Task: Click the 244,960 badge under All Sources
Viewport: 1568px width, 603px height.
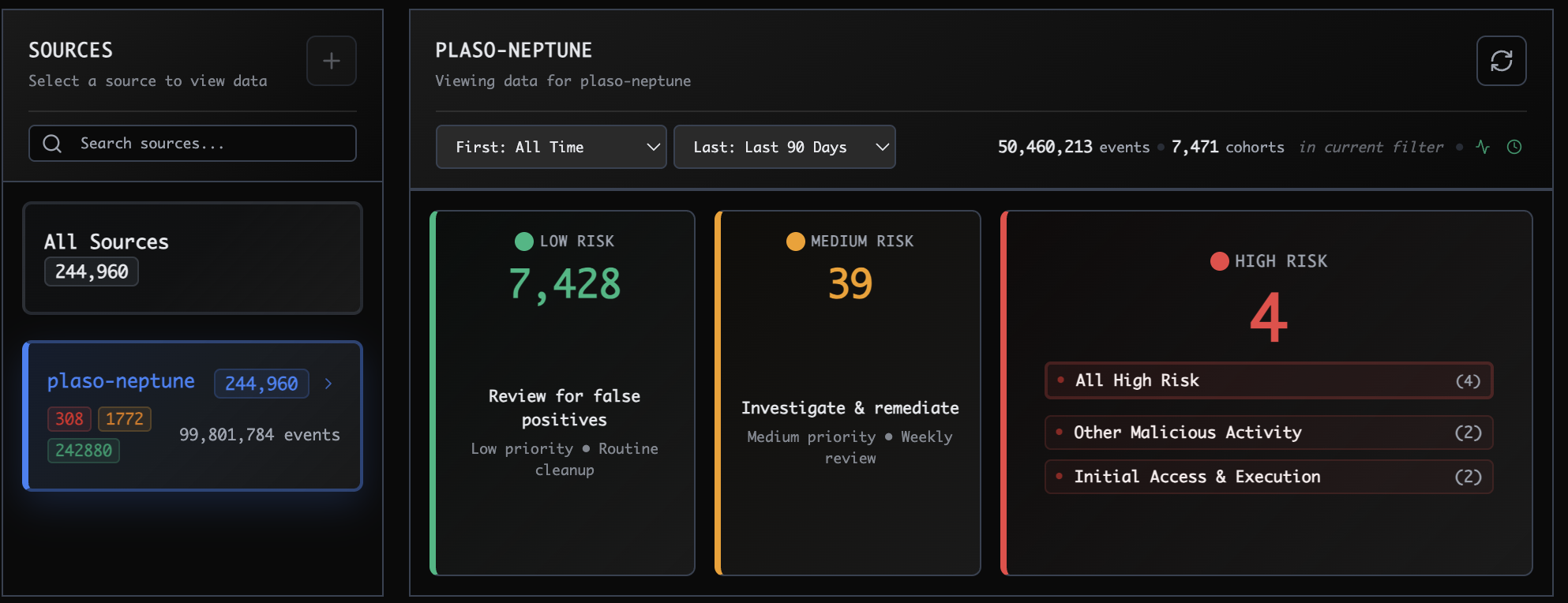Action: click(x=92, y=272)
